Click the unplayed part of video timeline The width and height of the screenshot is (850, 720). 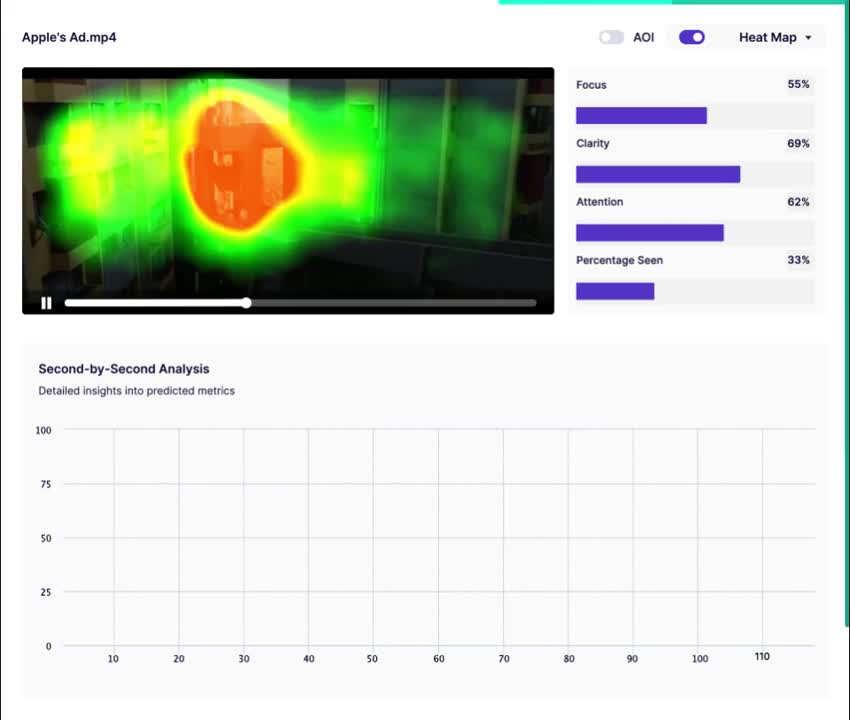tap(394, 303)
